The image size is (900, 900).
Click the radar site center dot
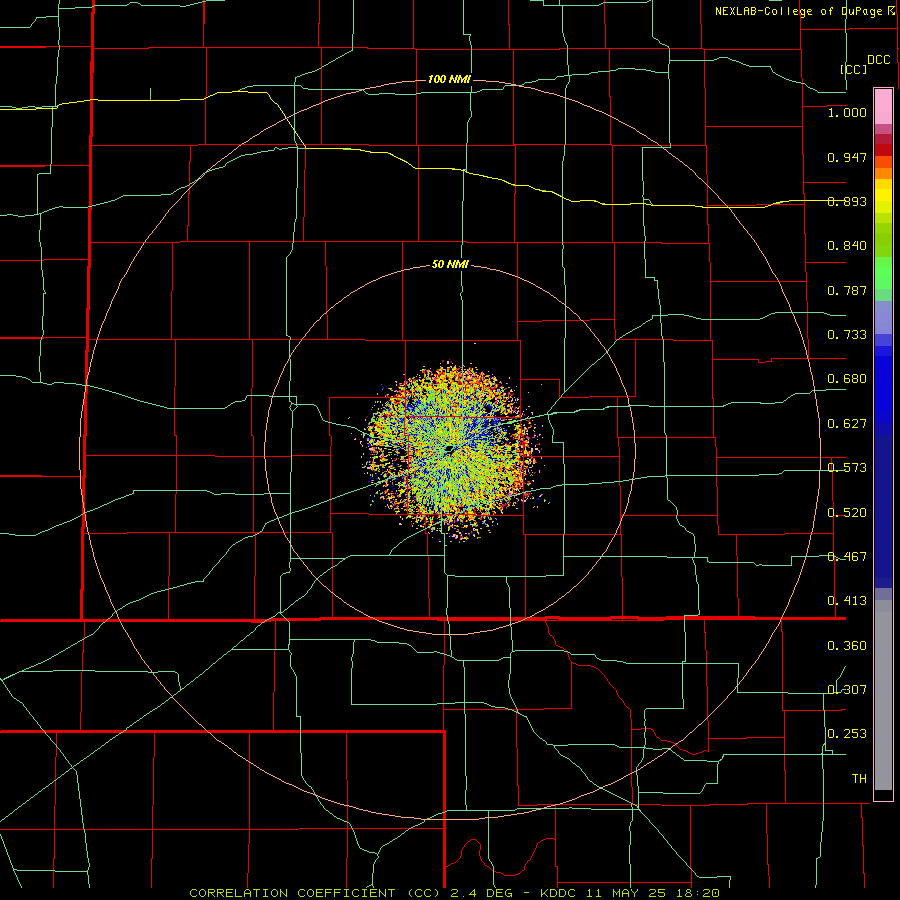pos(449,449)
